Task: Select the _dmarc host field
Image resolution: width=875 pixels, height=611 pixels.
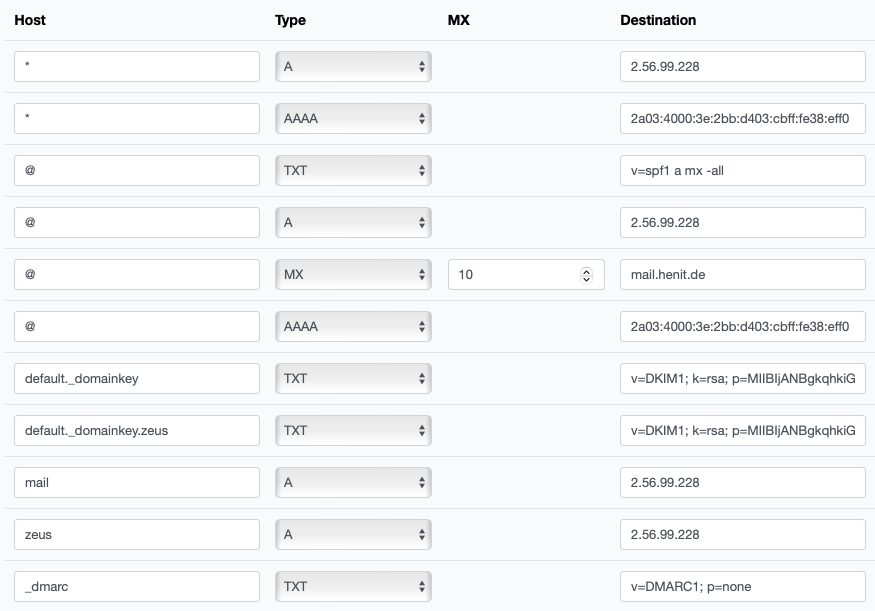Action: [137, 587]
